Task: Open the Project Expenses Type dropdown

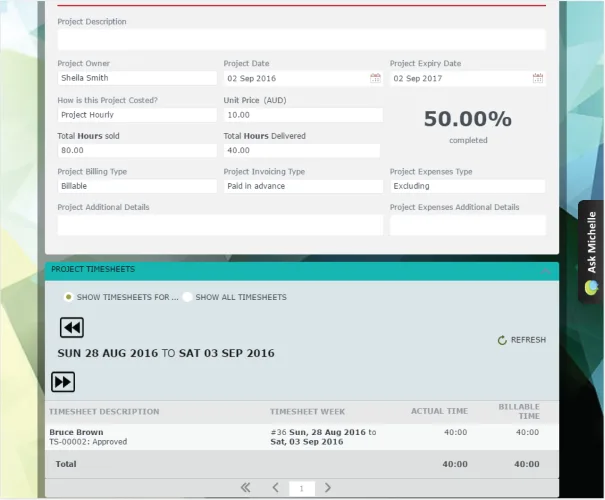Action: (468, 186)
